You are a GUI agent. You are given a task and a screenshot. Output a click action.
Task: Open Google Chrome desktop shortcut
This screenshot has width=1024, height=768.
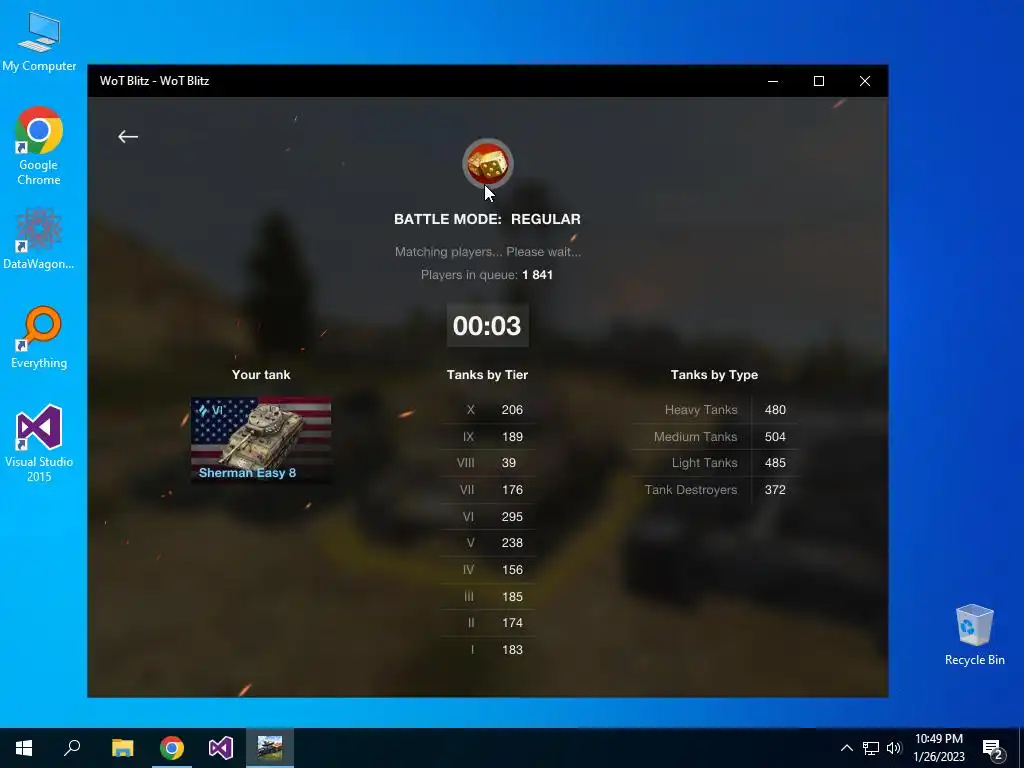39,146
